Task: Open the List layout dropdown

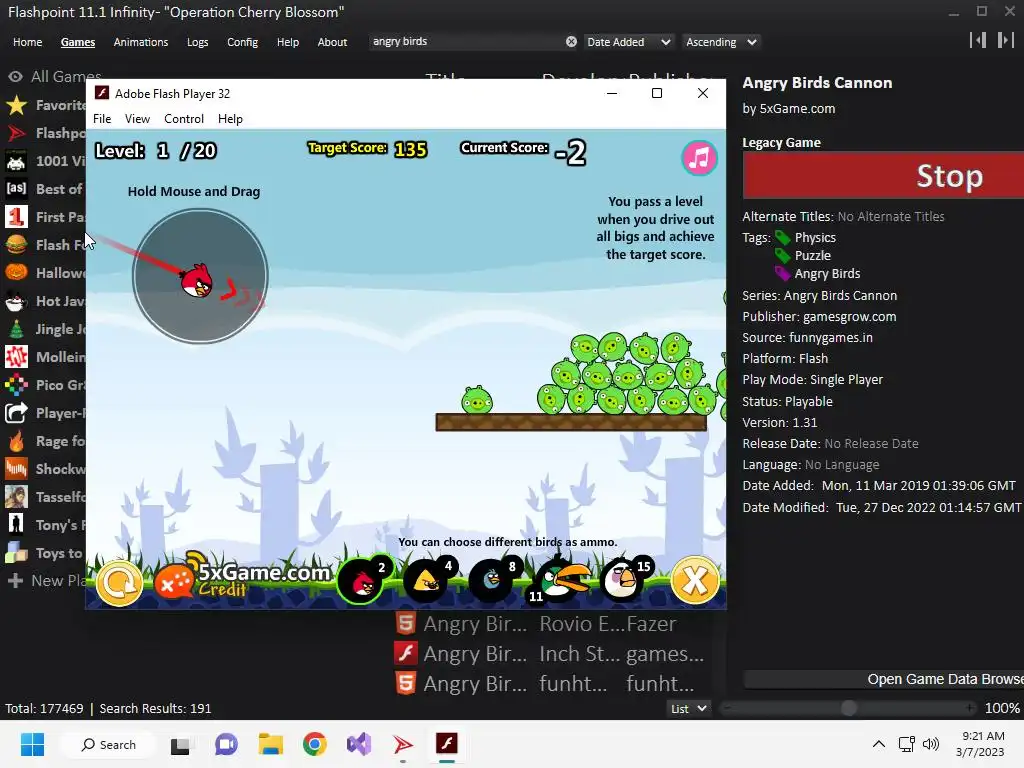Action: pos(689,709)
